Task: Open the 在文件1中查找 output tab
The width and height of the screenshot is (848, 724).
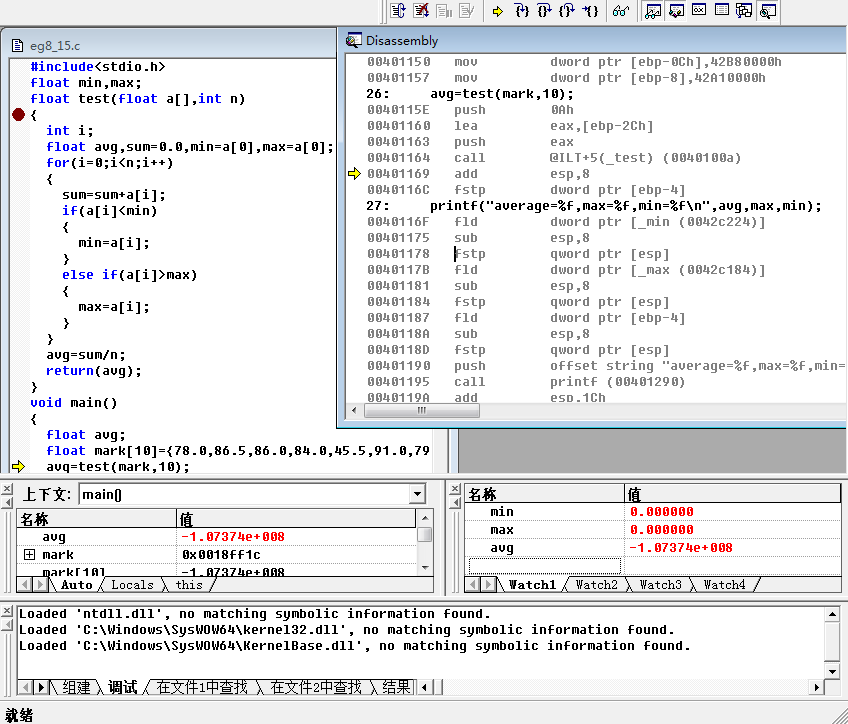Action: pos(202,687)
